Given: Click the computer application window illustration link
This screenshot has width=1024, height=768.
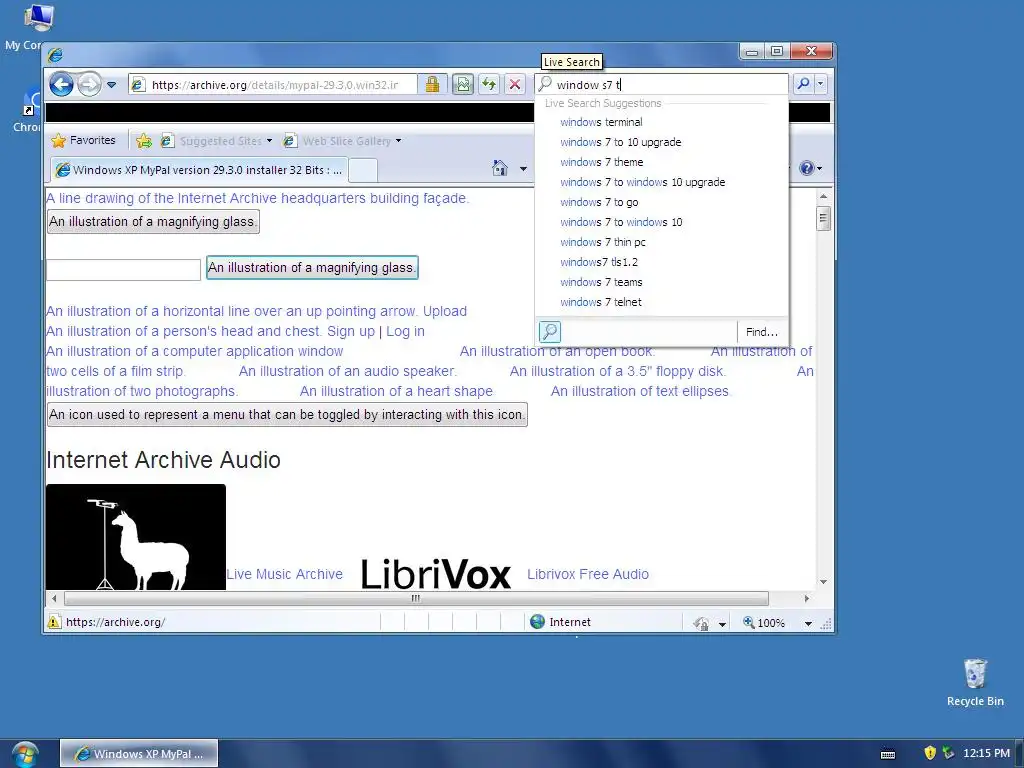Looking at the screenshot, I should point(195,351).
